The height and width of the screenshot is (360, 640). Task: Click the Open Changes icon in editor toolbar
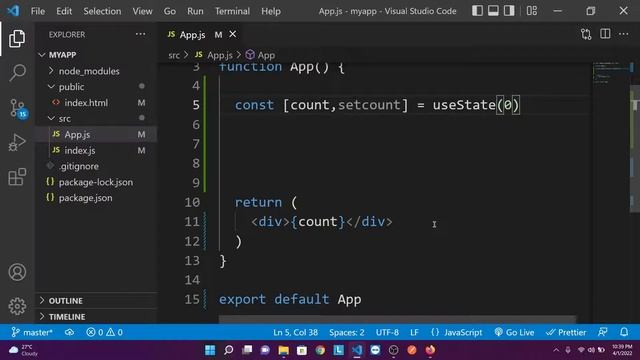pos(586,34)
